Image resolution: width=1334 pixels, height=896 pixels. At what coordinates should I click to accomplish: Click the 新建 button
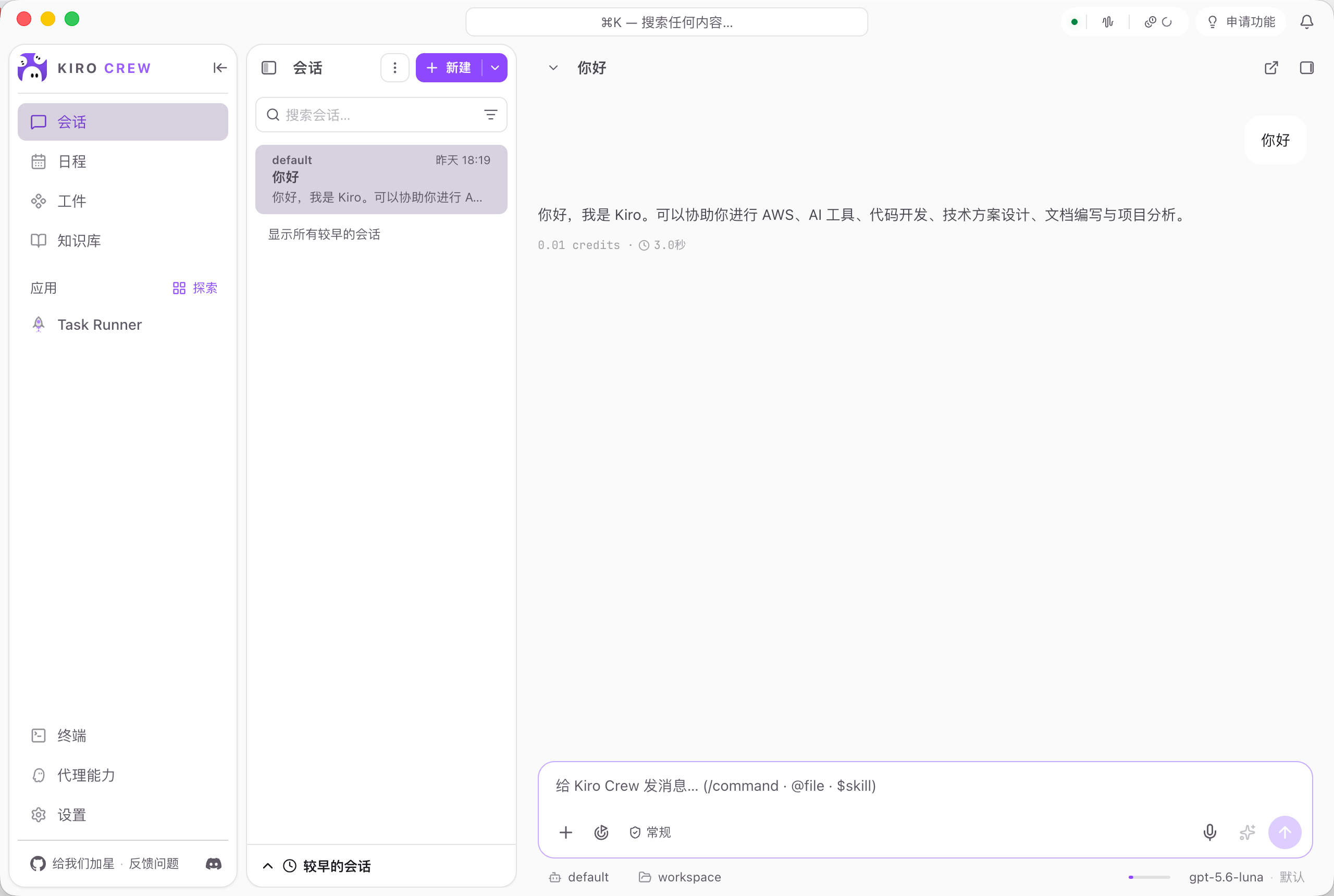click(449, 68)
